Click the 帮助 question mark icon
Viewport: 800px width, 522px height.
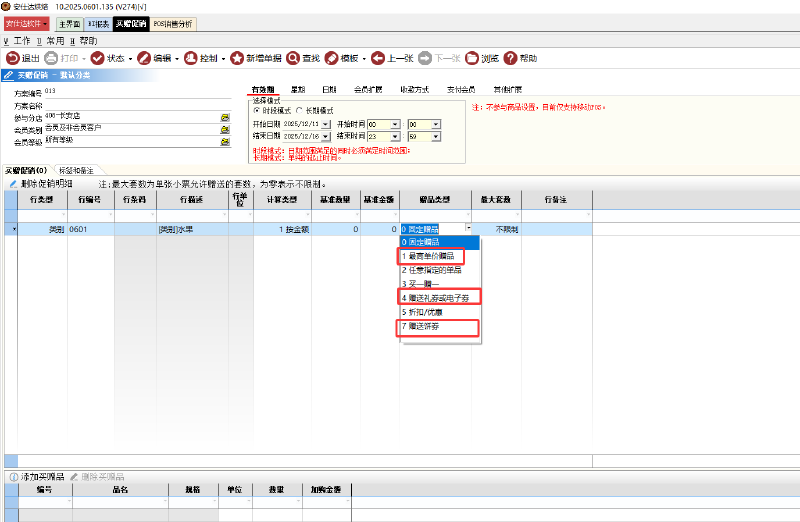510,58
